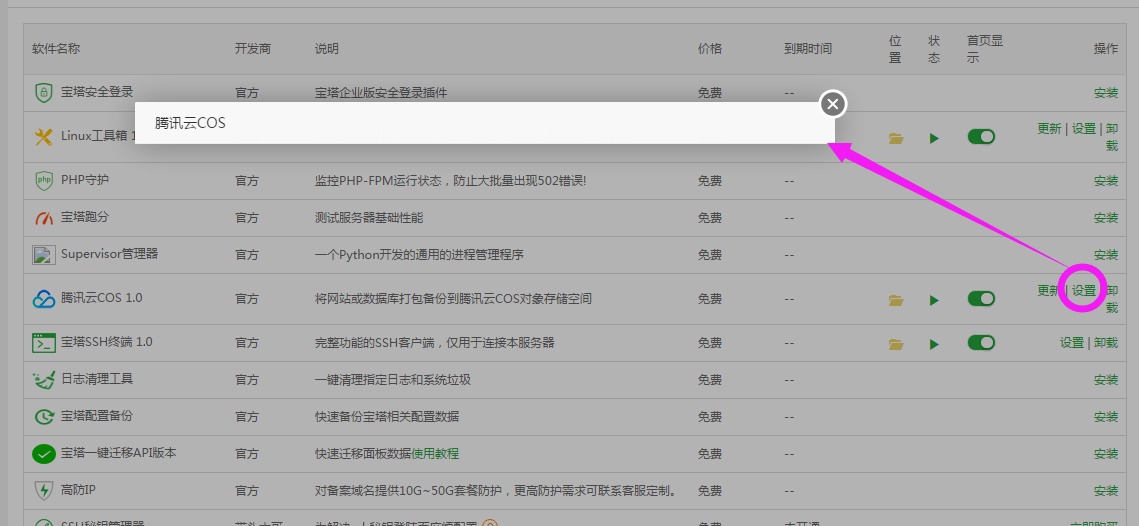Click the 宝塔安全登录 shield lock icon

click(44, 93)
